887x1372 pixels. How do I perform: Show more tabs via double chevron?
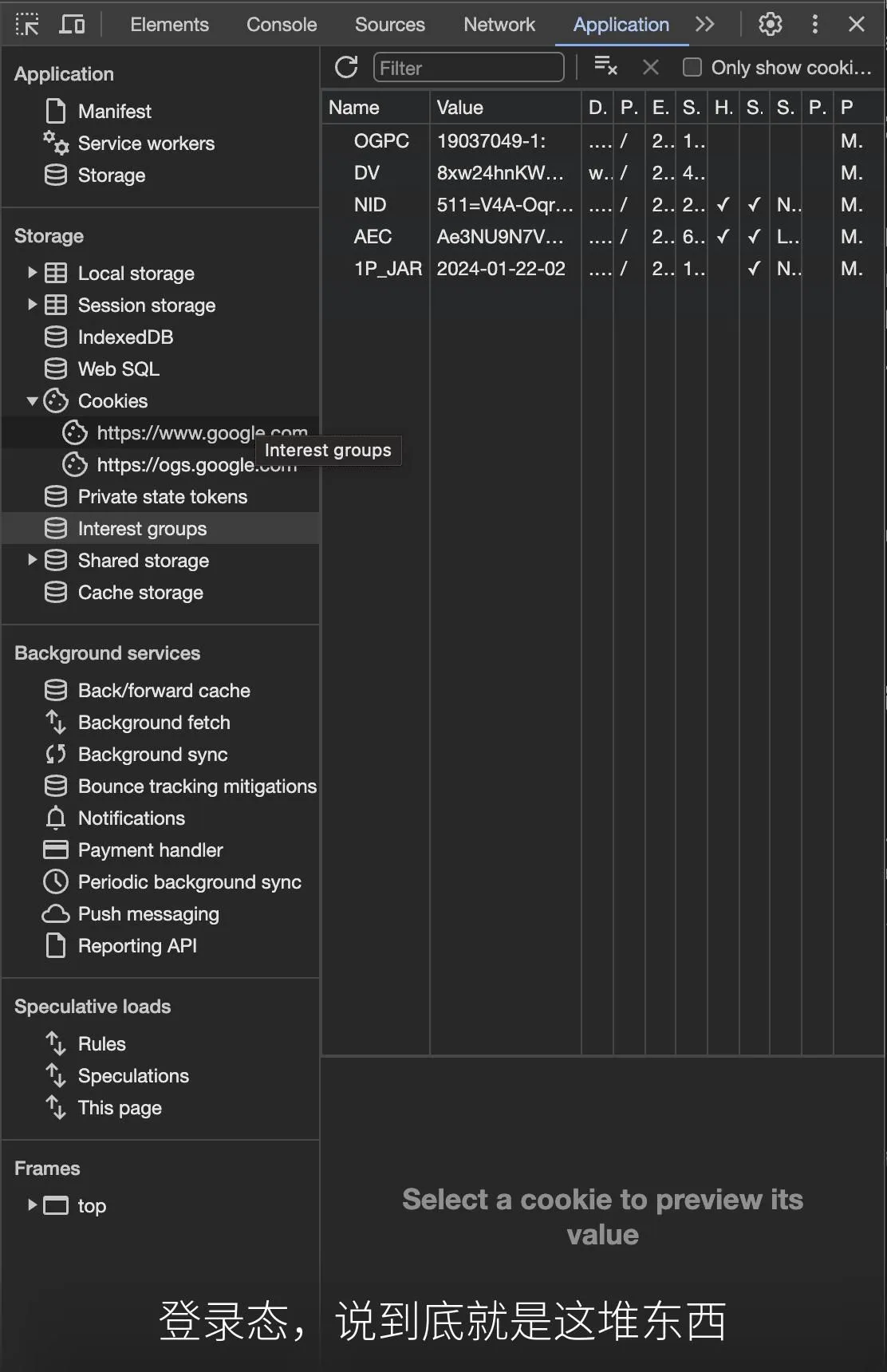pyautogui.click(x=704, y=25)
